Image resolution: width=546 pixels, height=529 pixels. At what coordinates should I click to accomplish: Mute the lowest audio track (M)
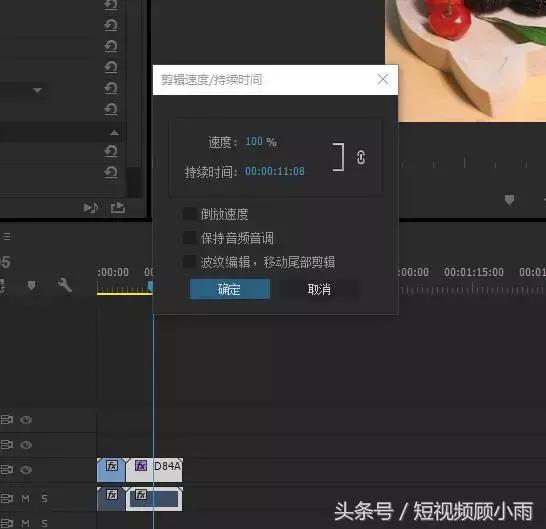pos(25,523)
